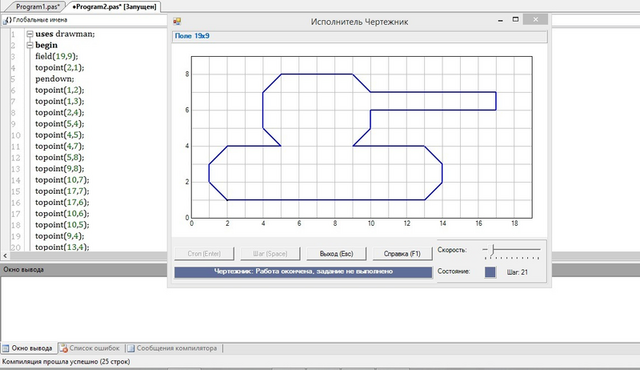Click the Состояние color indicator square

pos(490,272)
